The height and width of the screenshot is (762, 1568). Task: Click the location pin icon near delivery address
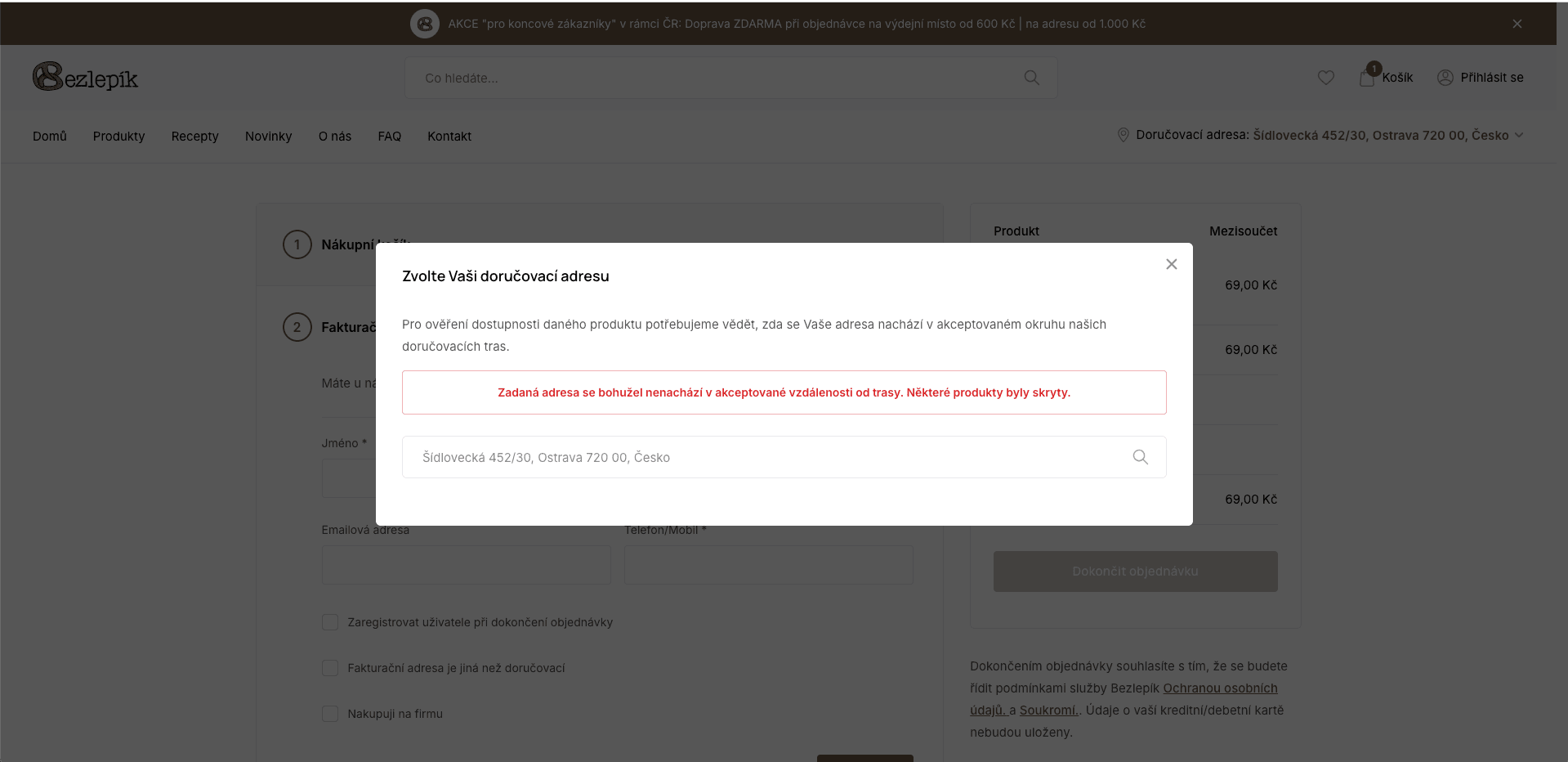pos(1123,135)
